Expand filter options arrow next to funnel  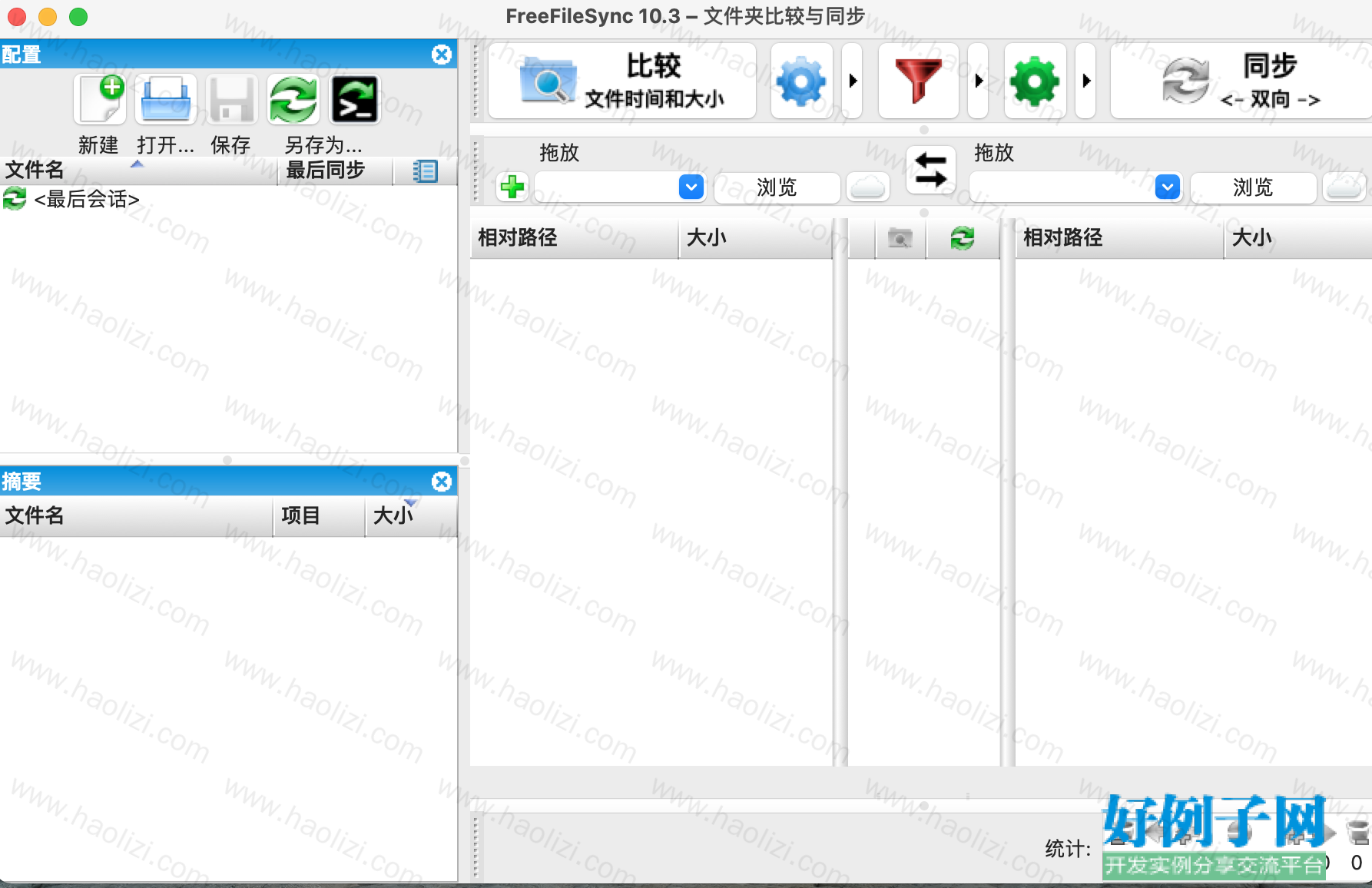[978, 81]
